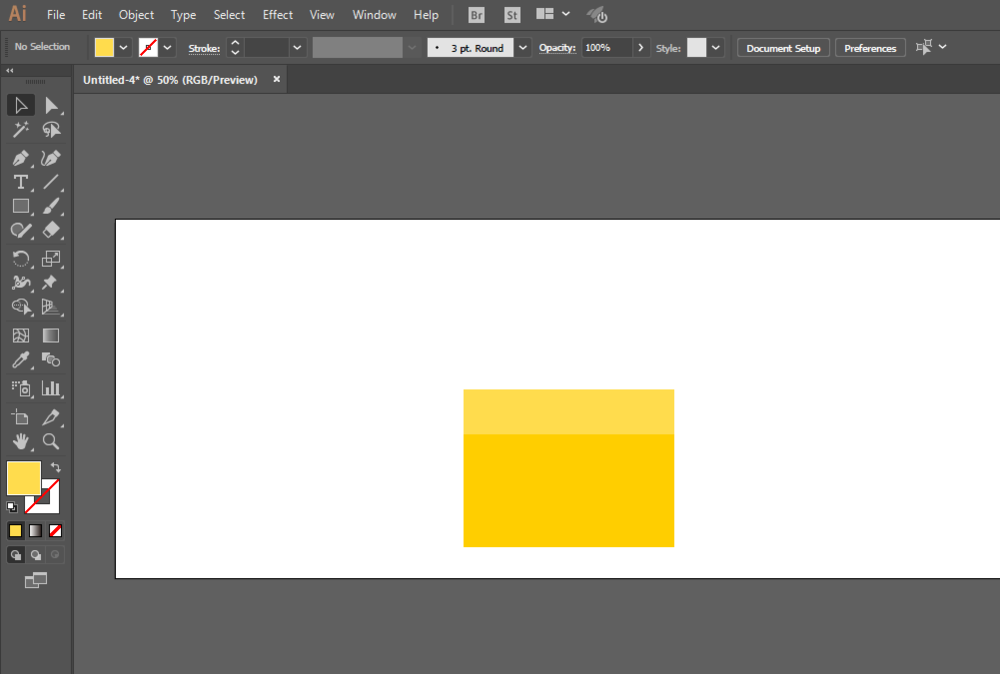Image resolution: width=1000 pixels, height=674 pixels.
Task: Open the Object menu
Action: coord(136,15)
